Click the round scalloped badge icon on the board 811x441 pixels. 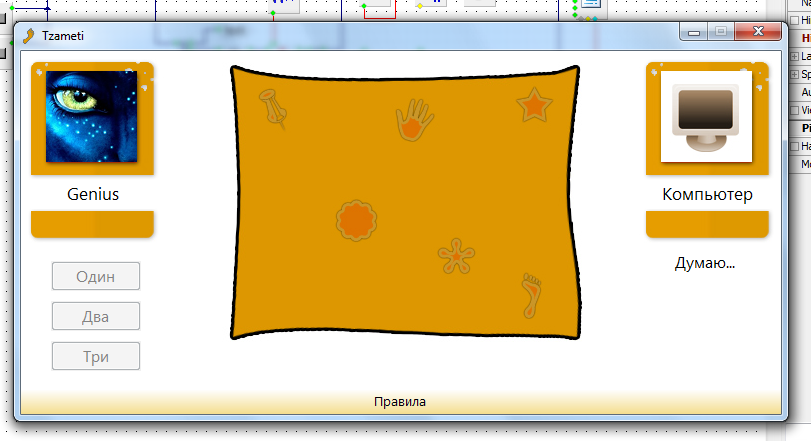click(x=354, y=221)
